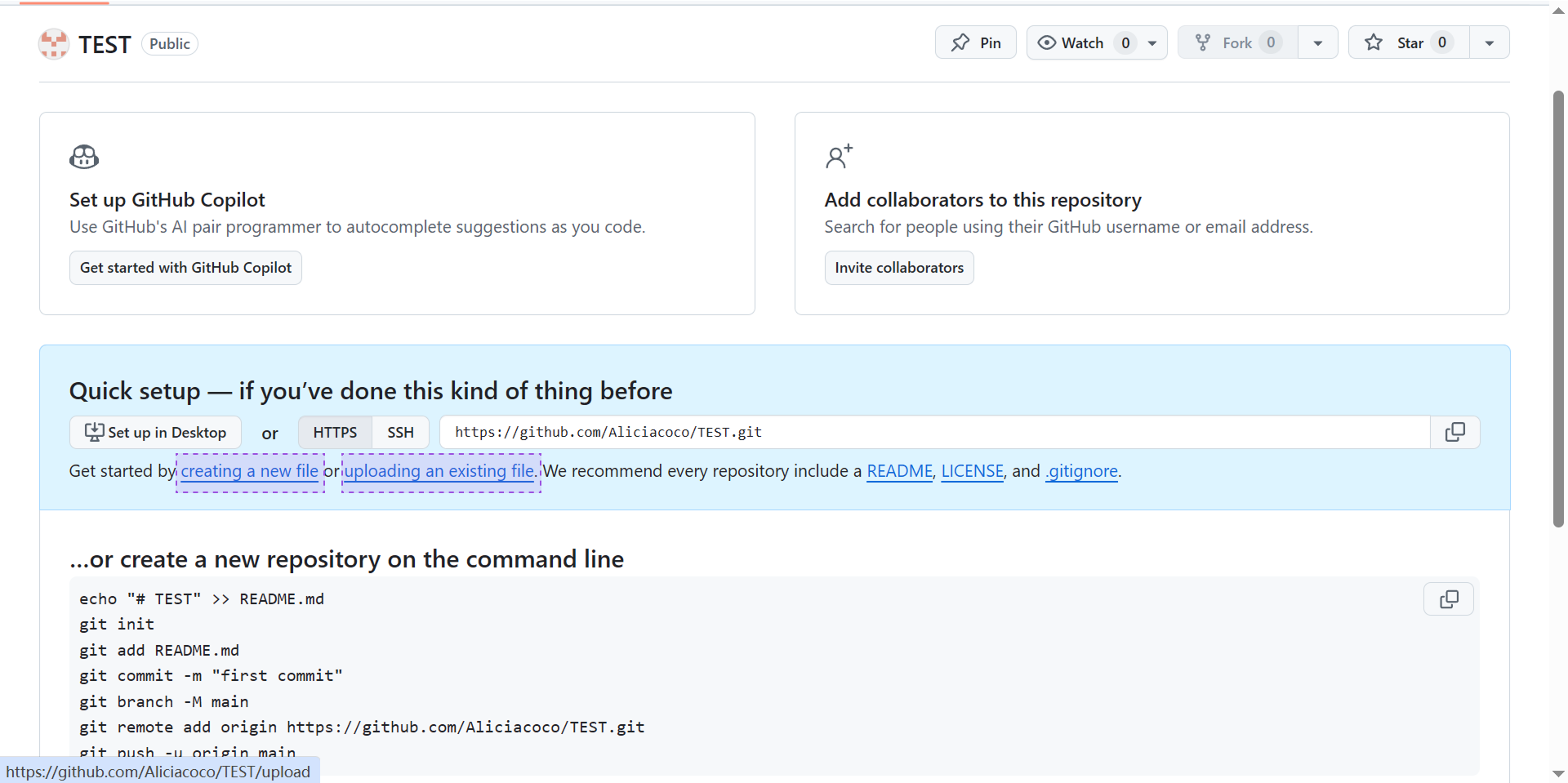
Task: Click the 'git commit -m' command line
Action: 211,676
